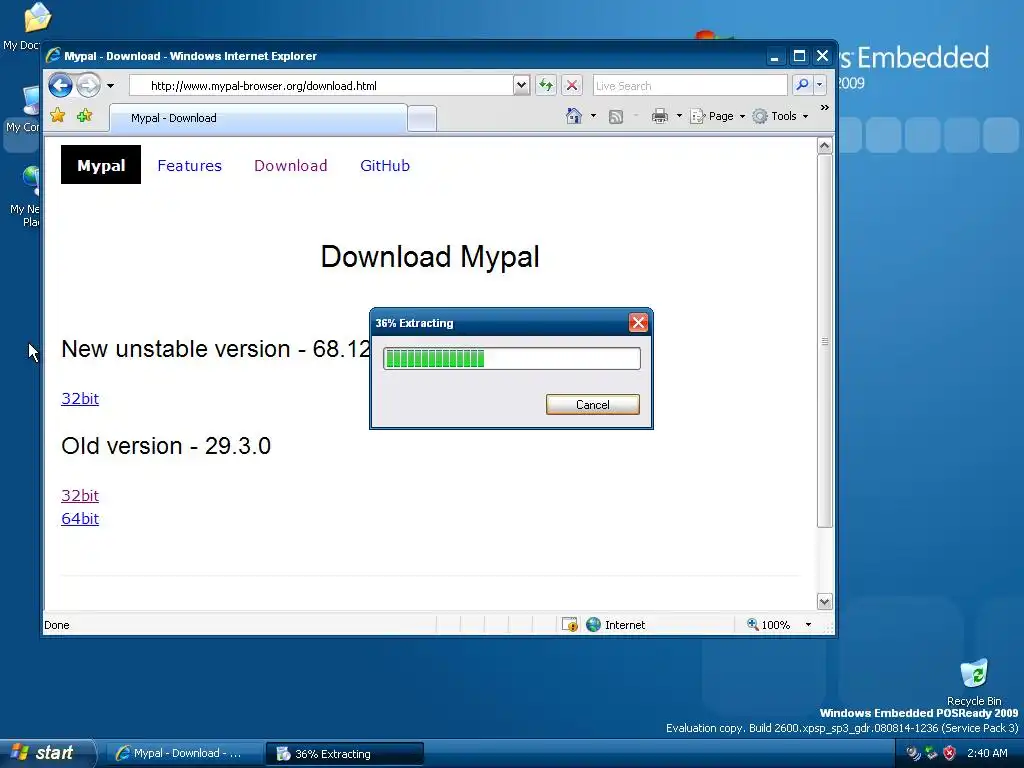Click the Old version - 29.3.0 heading
This screenshot has width=1024, height=768.
point(166,446)
